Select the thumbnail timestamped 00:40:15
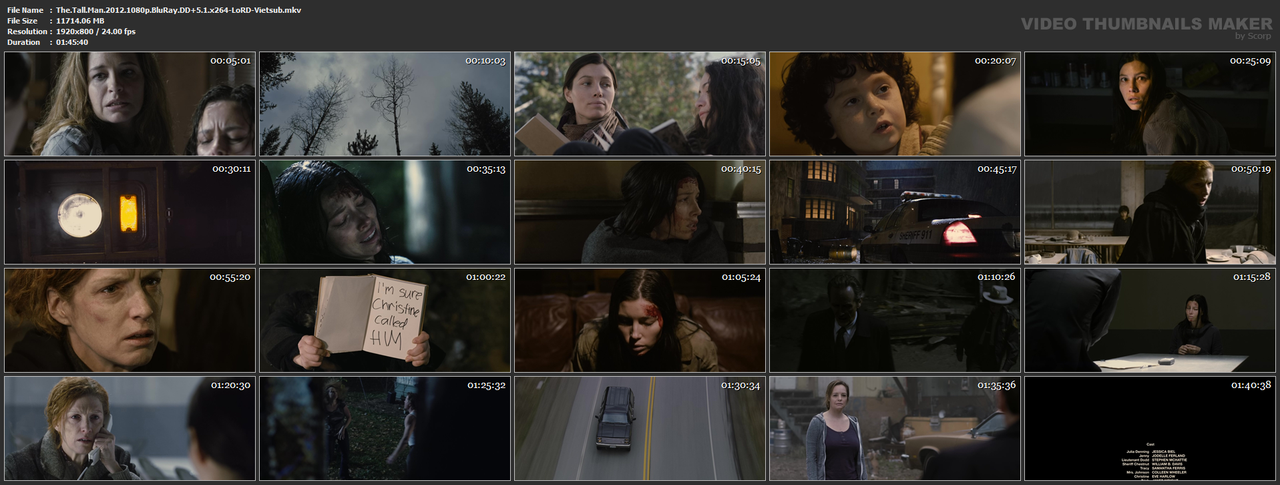The height and width of the screenshot is (485, 1280). click(x=640, y=211)
